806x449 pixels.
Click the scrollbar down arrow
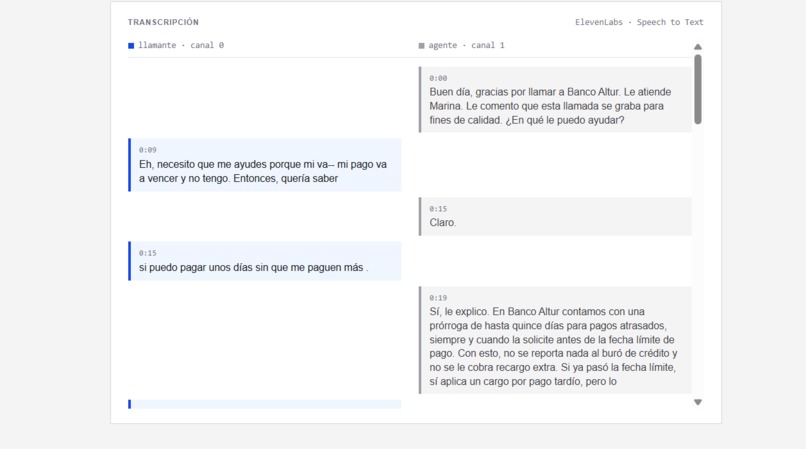[698, 402]
